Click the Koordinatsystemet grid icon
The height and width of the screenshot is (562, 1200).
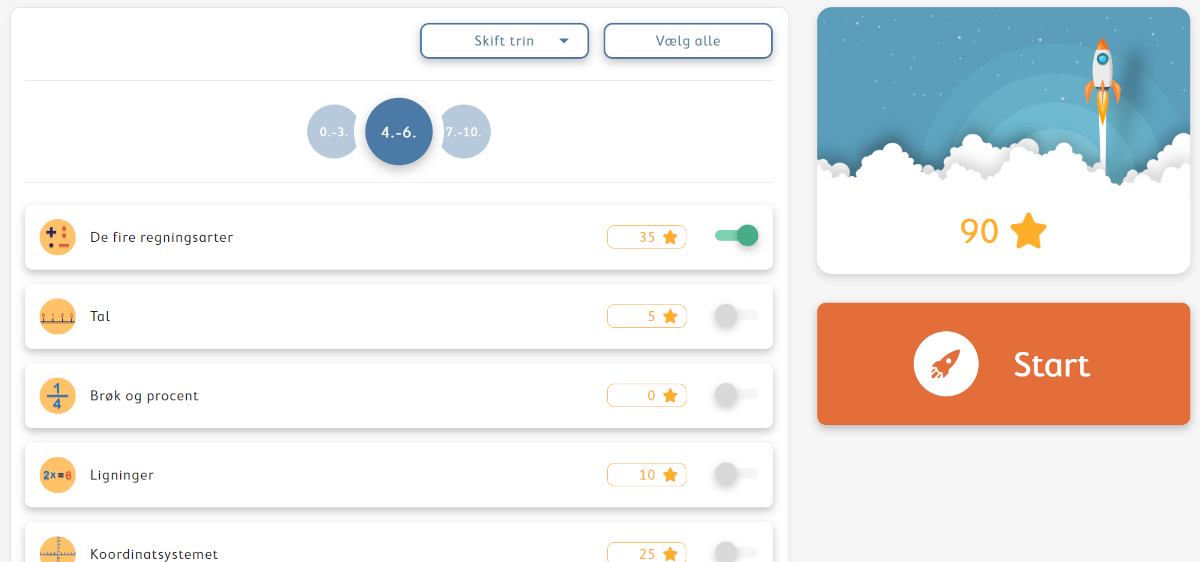click(58, 549)
